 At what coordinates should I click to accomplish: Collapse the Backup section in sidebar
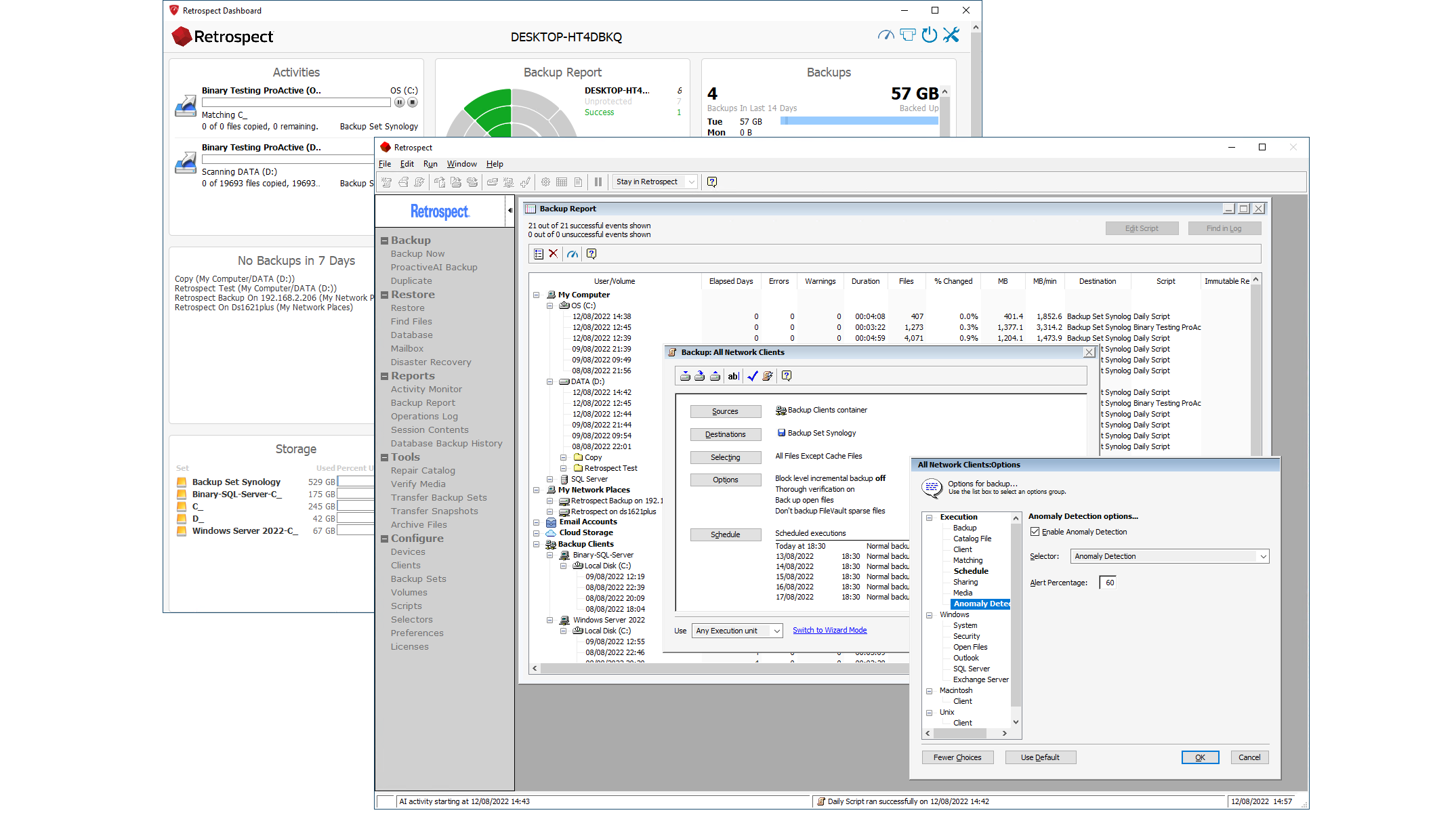(x=385, y=240)
